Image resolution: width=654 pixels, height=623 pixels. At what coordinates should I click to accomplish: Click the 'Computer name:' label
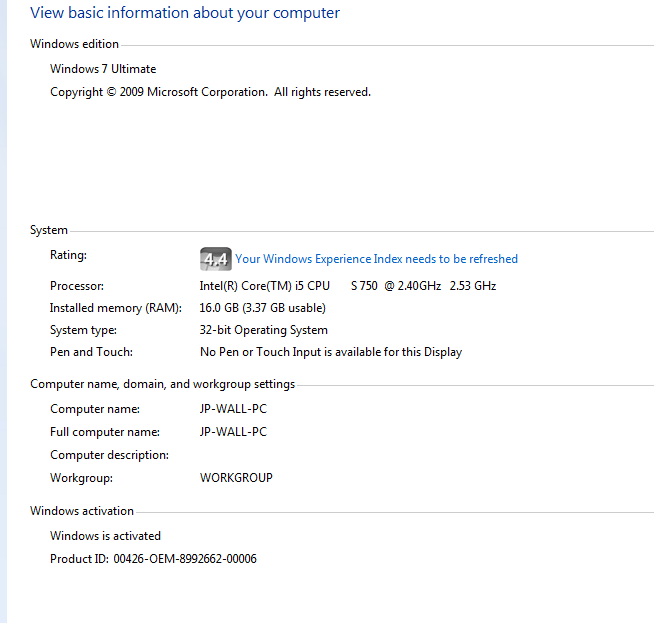pyautogui.click(x=95, y=409)
